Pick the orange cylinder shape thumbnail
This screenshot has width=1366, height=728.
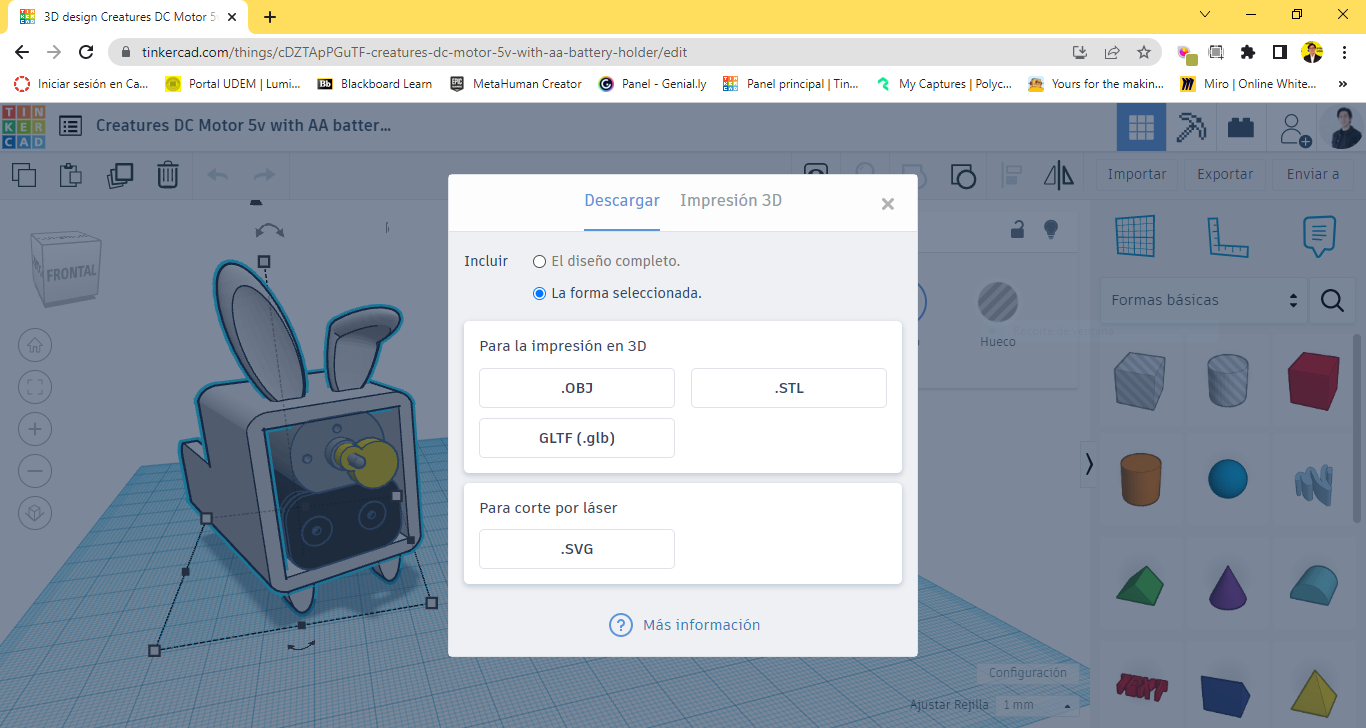(x=1141, y=480)
